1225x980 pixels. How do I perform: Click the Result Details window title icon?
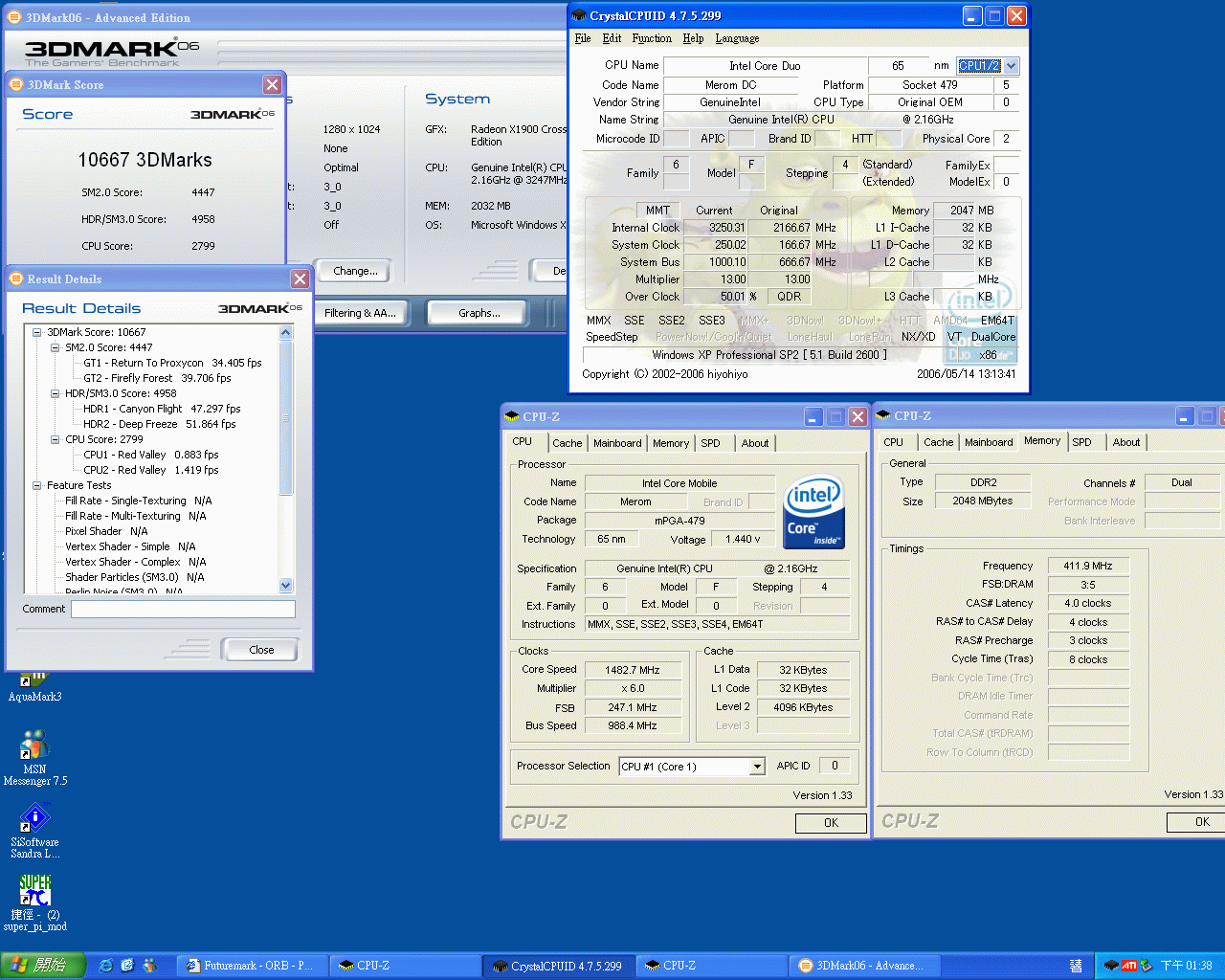[x=15, y=278]
